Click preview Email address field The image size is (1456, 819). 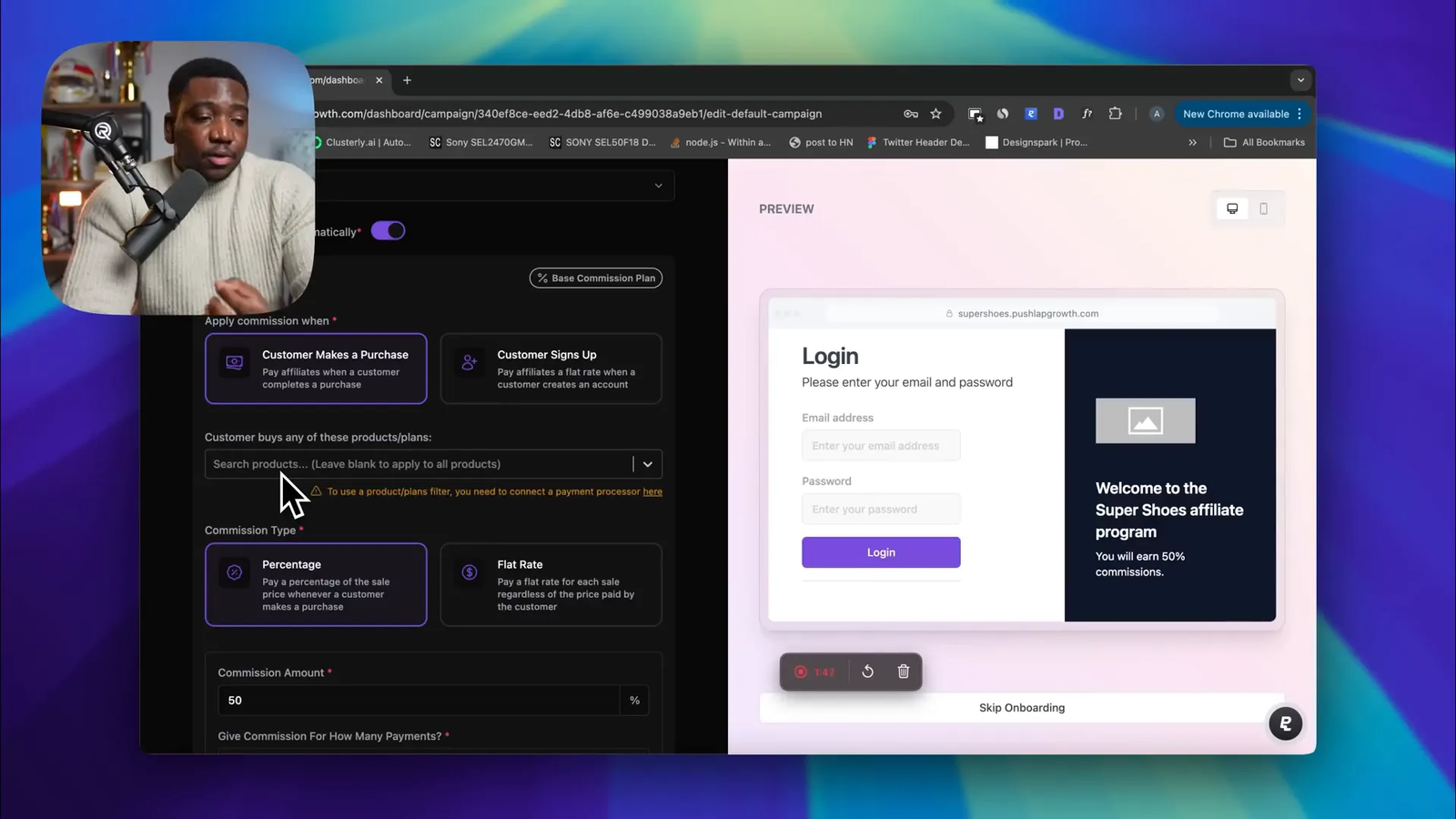click(x=881, y=446)
